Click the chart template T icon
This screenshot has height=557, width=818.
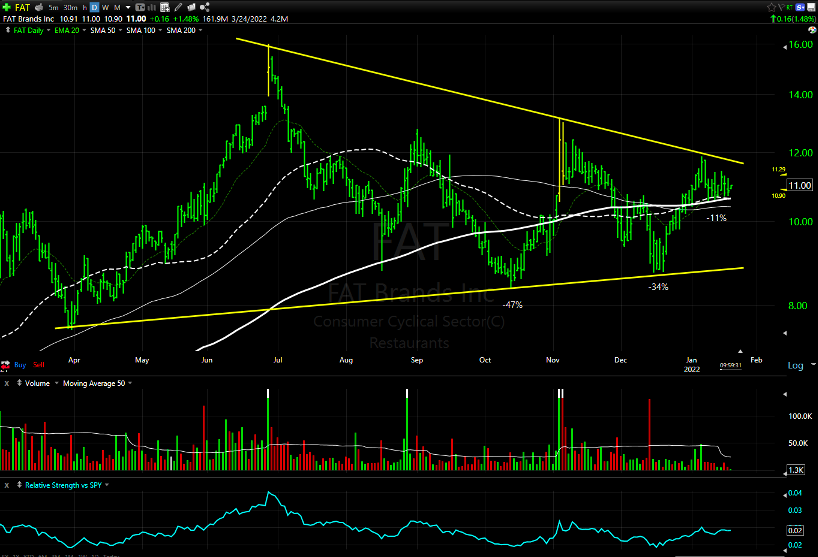tap(140, 7)
